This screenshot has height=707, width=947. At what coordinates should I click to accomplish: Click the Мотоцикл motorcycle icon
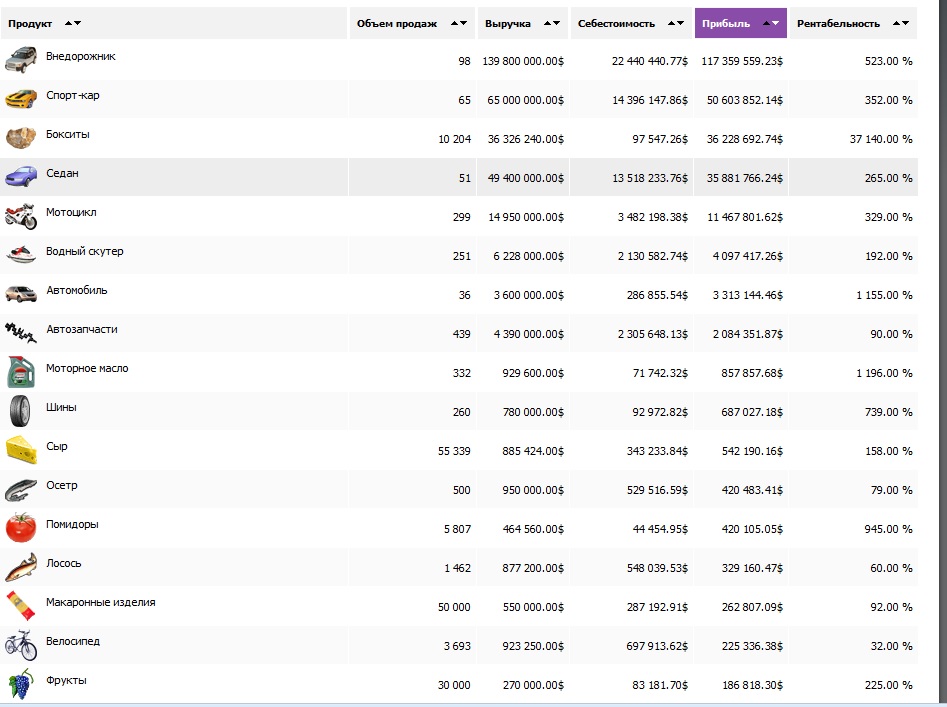pos(21,216)
